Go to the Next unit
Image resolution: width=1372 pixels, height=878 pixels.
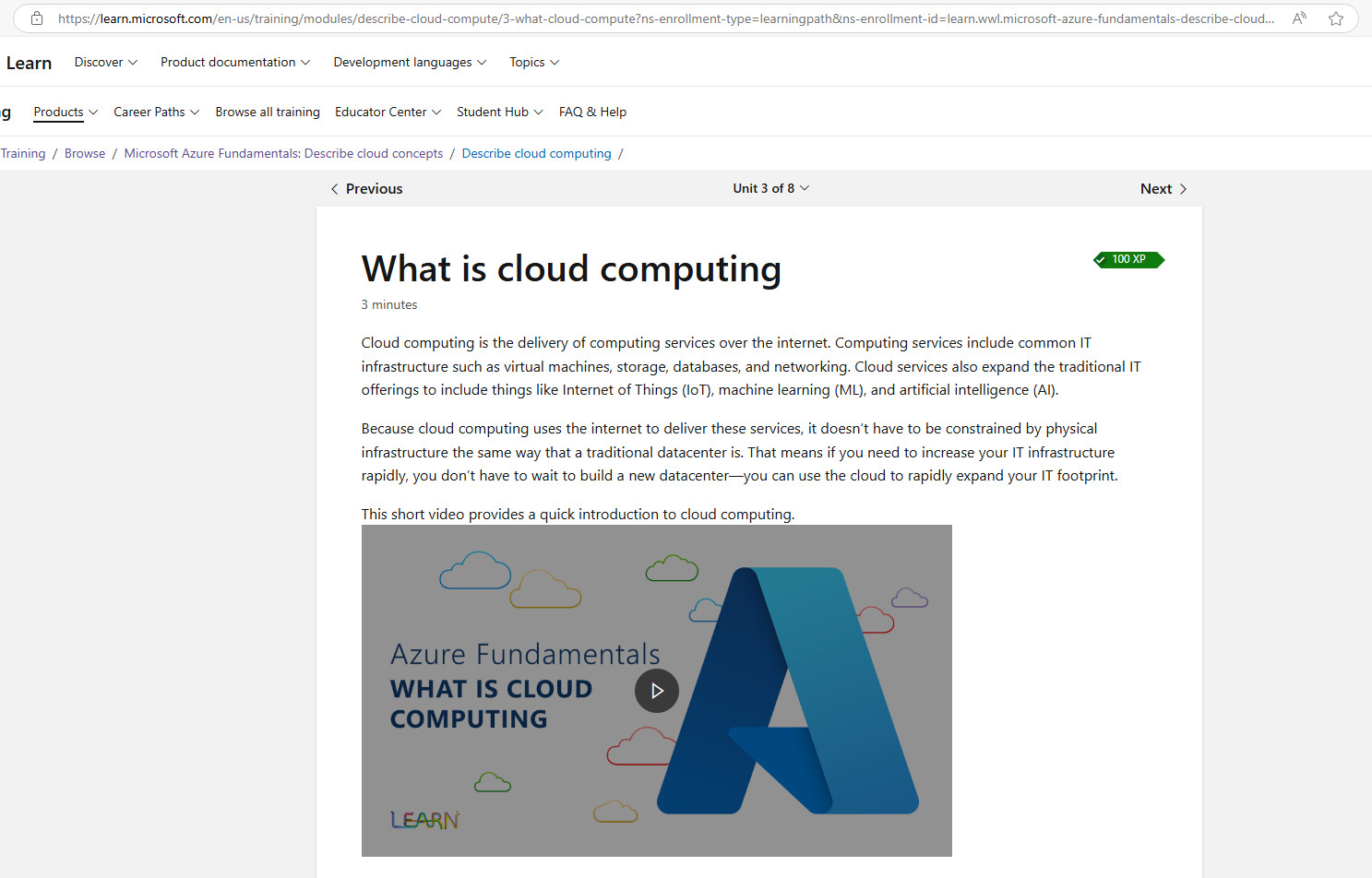tap(1163, 188)
